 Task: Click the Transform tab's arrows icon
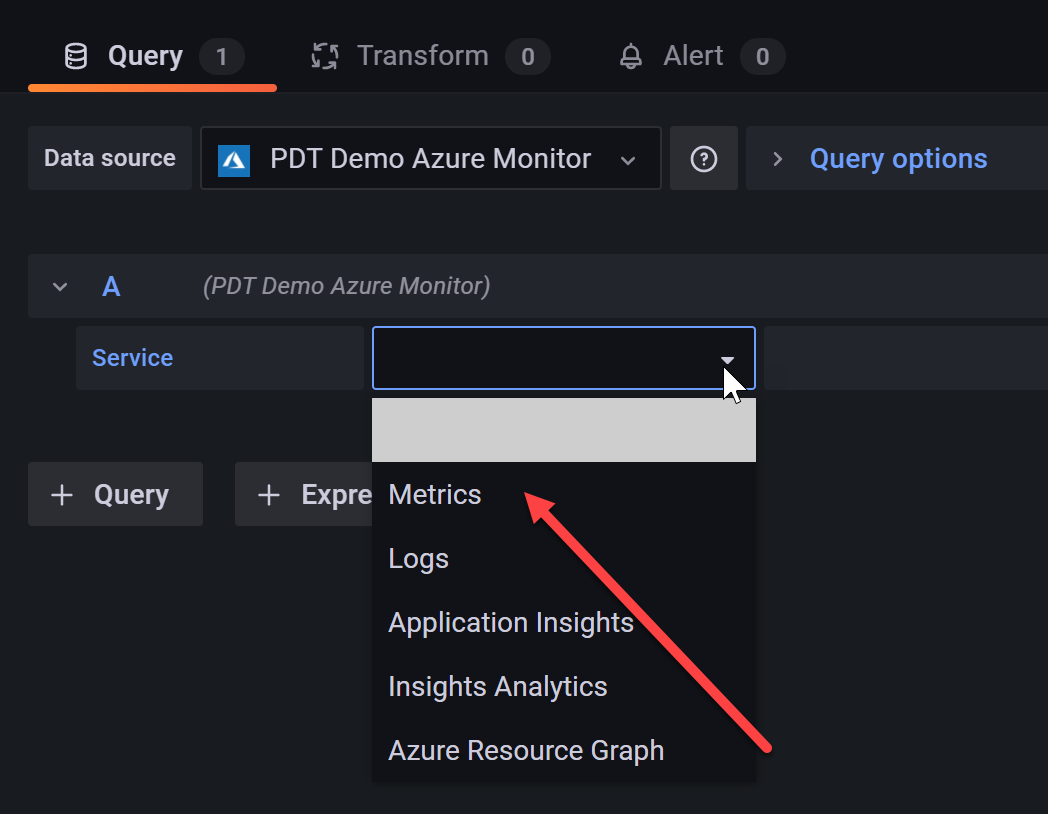pos(325,56)
